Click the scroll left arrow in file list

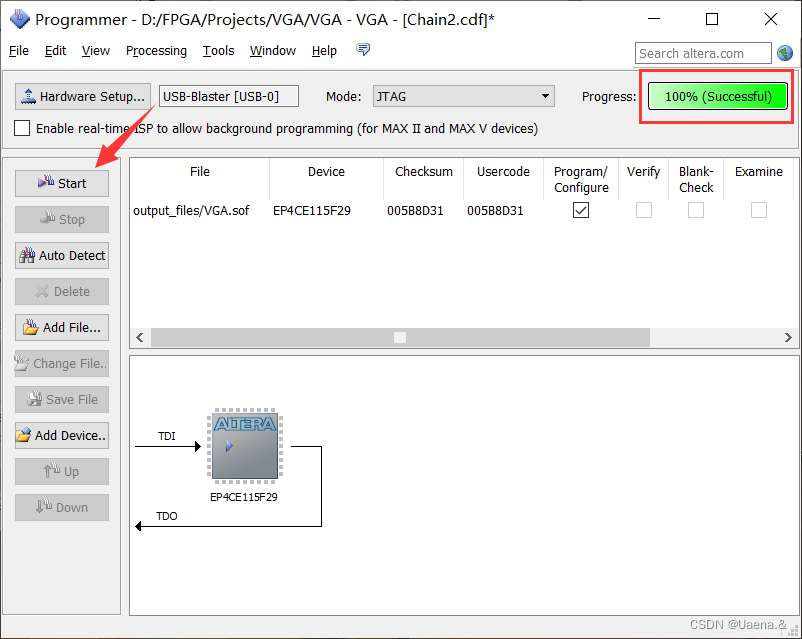tap(140, 338)
